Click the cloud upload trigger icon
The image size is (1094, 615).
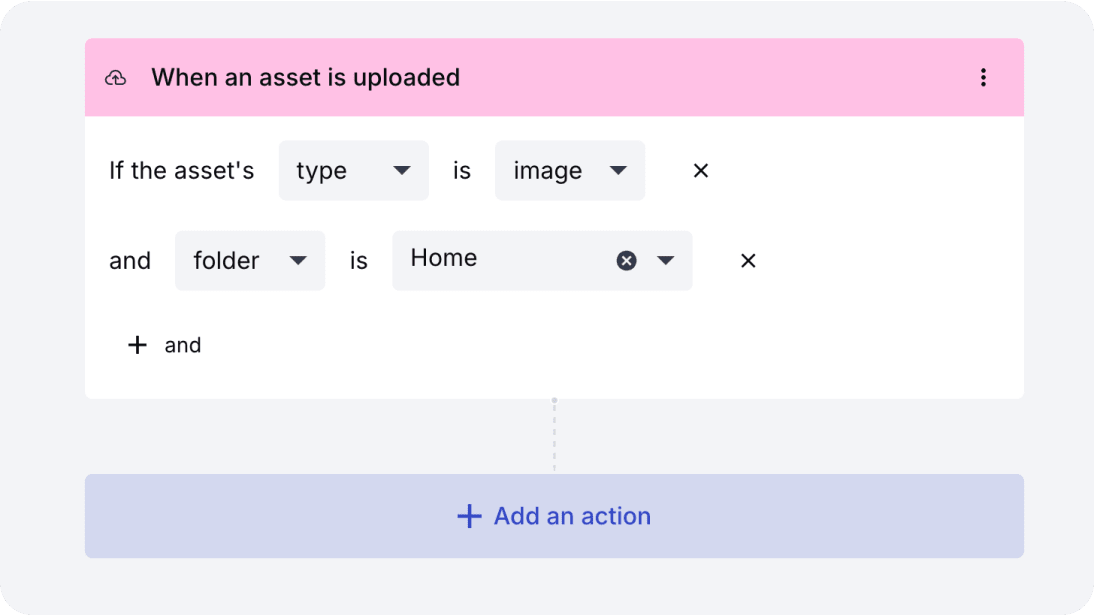click(116, 78)
